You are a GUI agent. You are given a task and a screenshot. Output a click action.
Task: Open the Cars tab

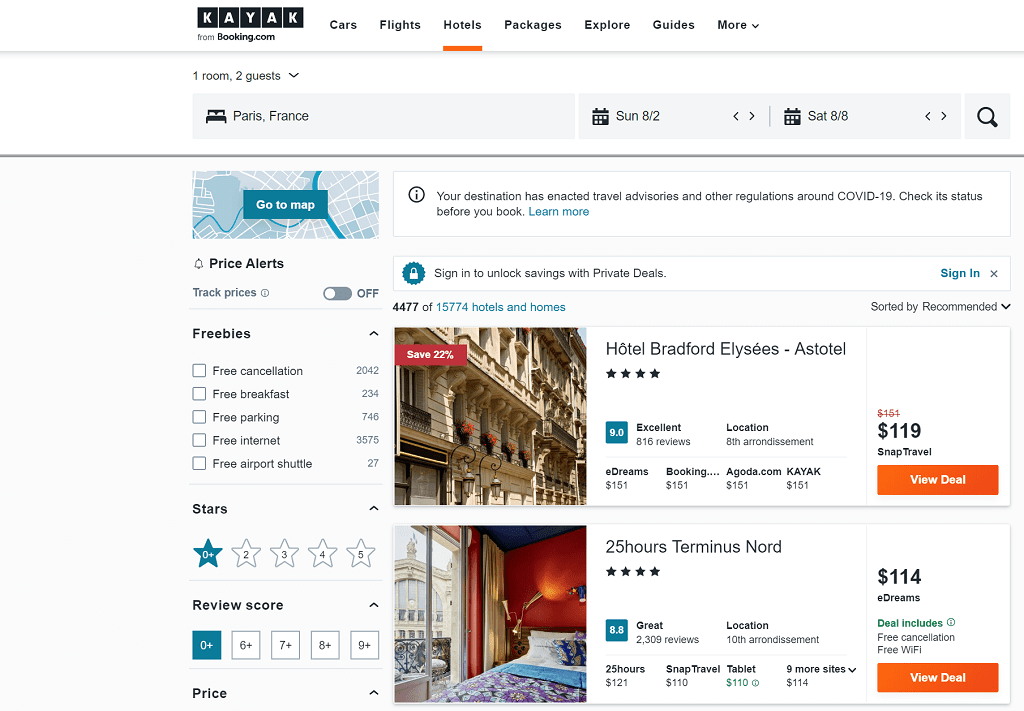tap(343, 25)
